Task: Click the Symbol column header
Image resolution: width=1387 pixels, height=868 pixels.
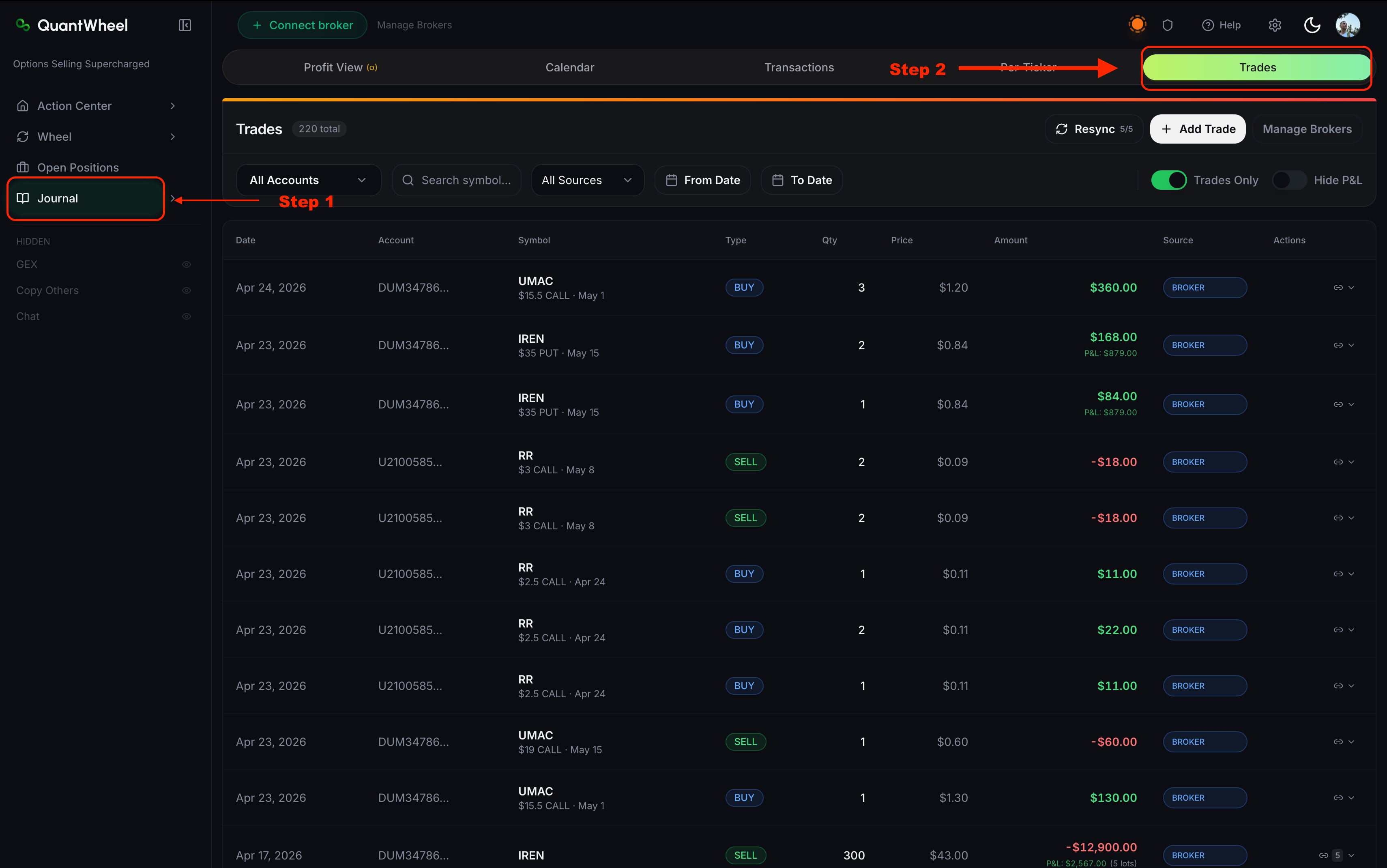Action: click(x=534, y=240)
